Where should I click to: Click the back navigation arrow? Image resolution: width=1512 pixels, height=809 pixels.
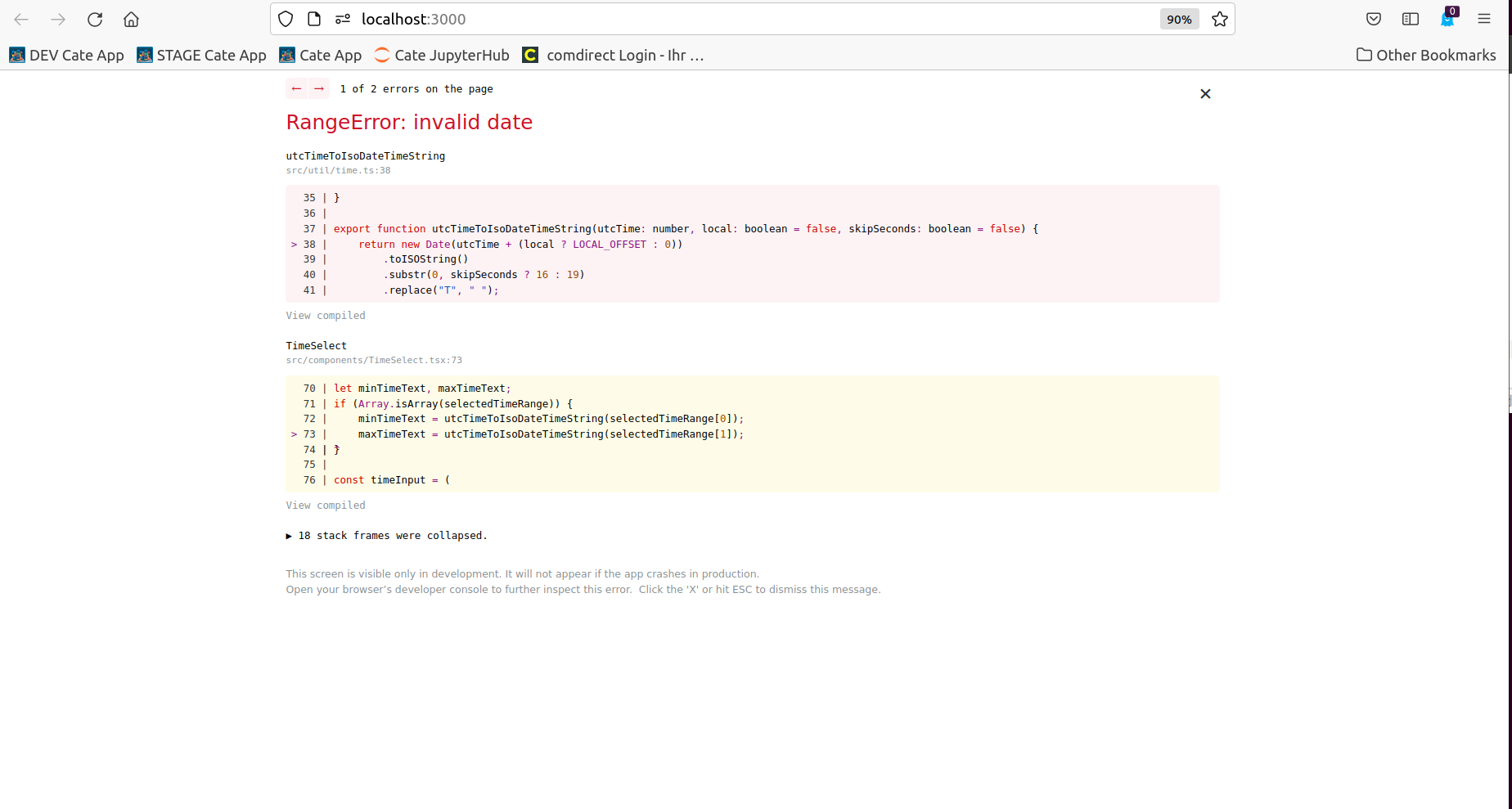20,19
